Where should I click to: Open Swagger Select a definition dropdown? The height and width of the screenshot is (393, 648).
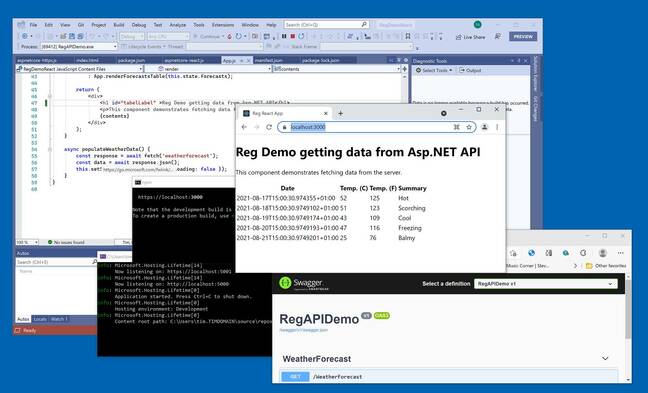[x=546, y=284]
